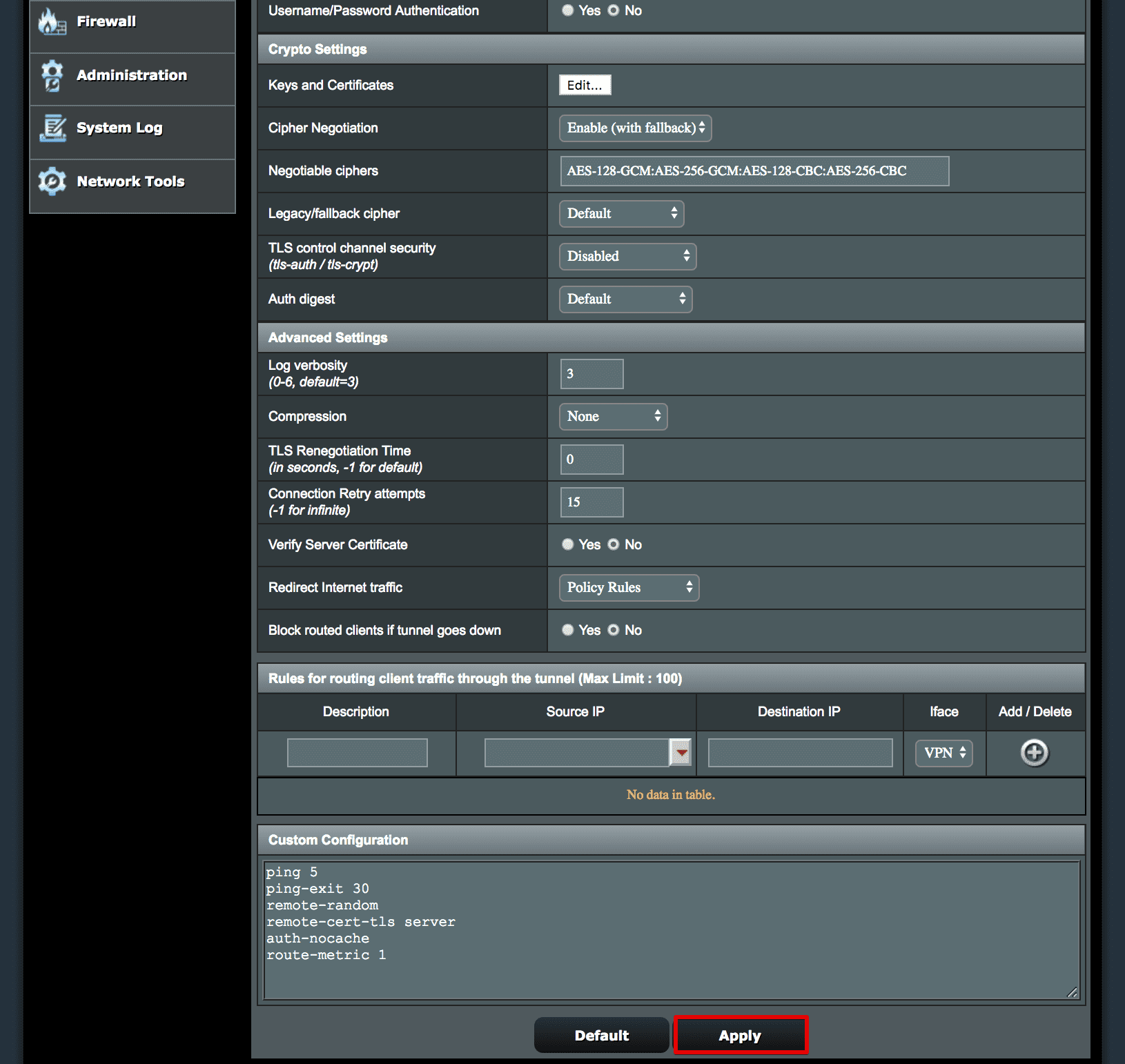1125x1064 pixels.
Task: Open the Firewall section
Action: tap(105, 21)
